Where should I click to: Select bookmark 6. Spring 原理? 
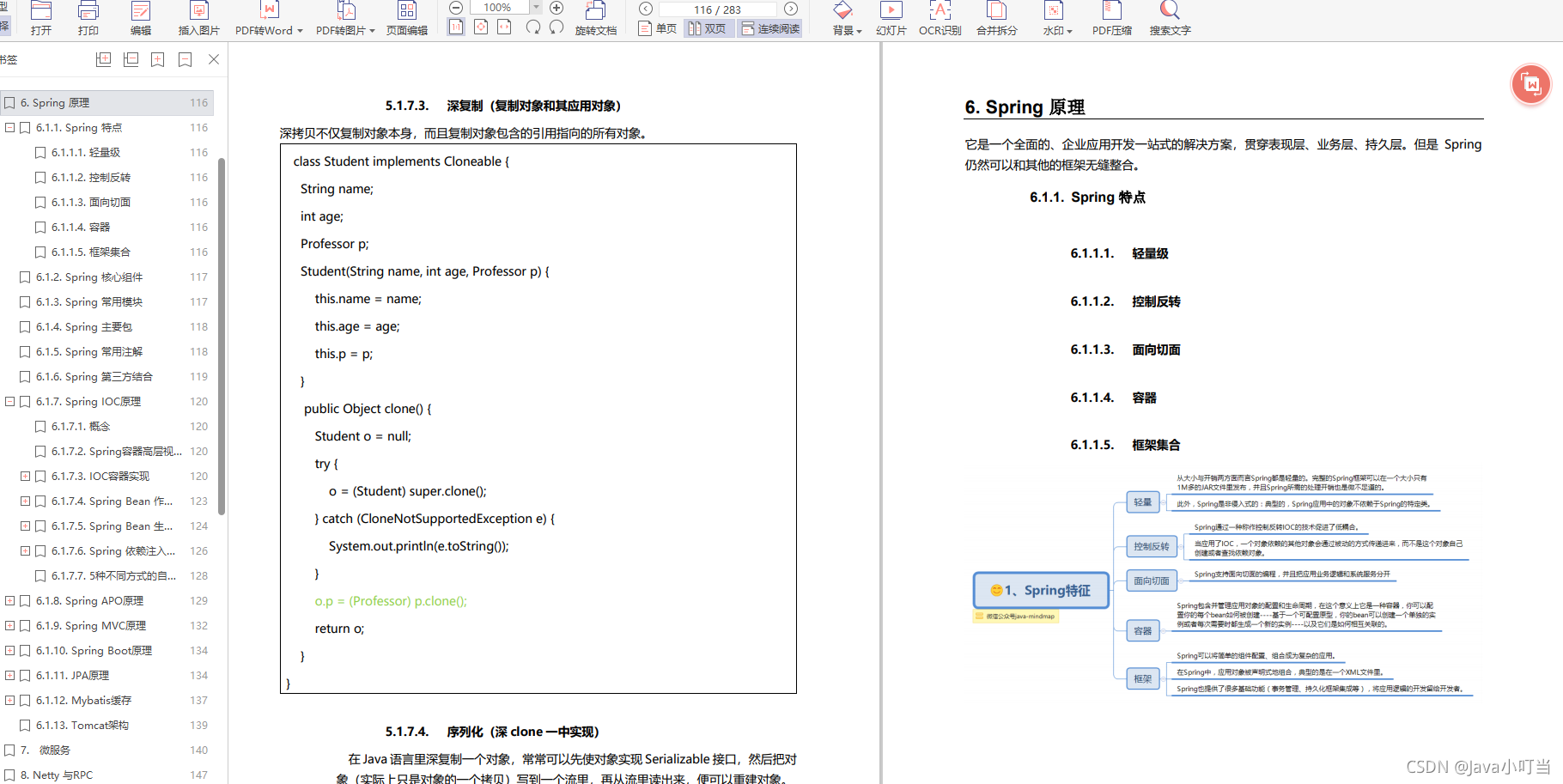[106, 102]
